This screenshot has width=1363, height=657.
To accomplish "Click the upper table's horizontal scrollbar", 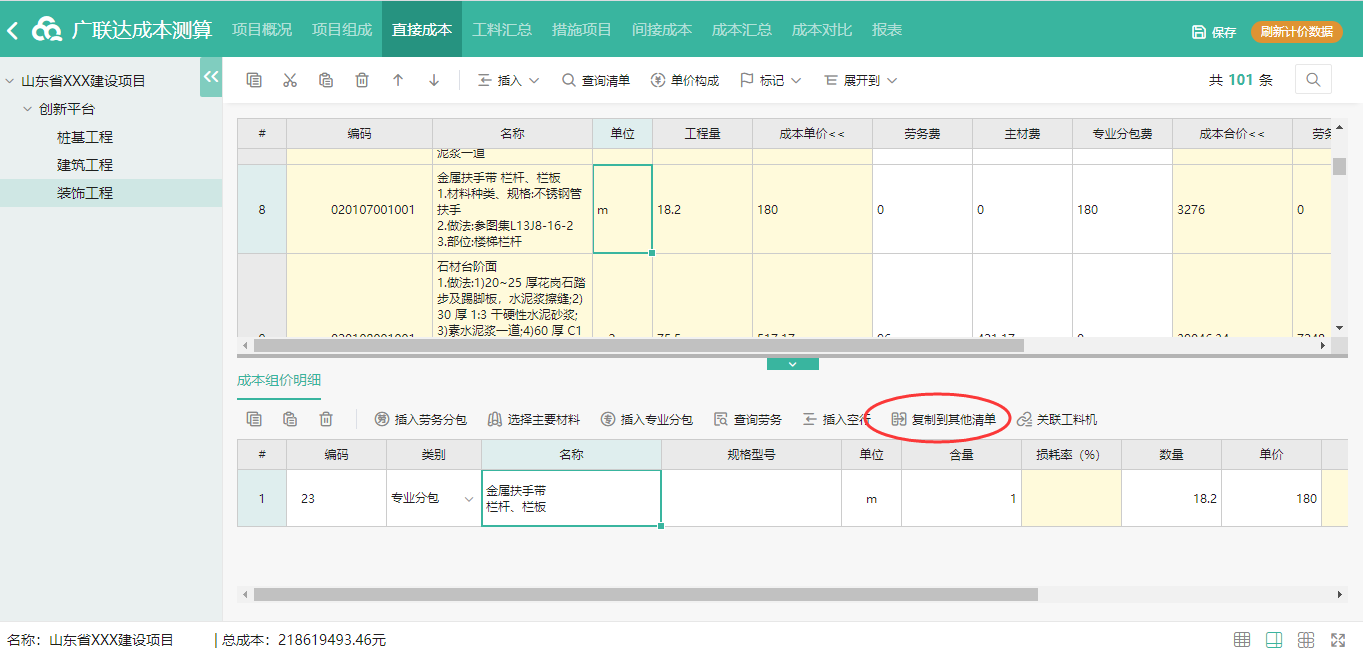I will pyautogui.click(x=639, y=345).
